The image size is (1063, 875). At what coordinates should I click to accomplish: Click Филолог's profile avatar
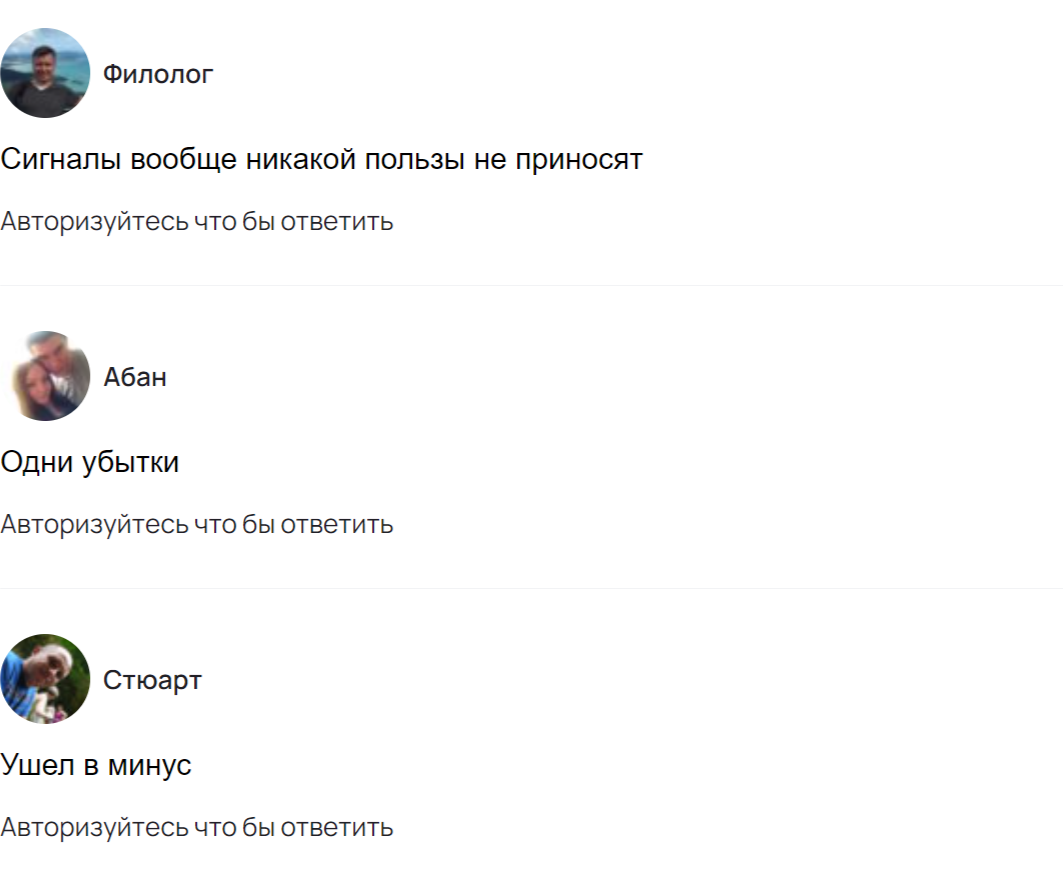45,73
